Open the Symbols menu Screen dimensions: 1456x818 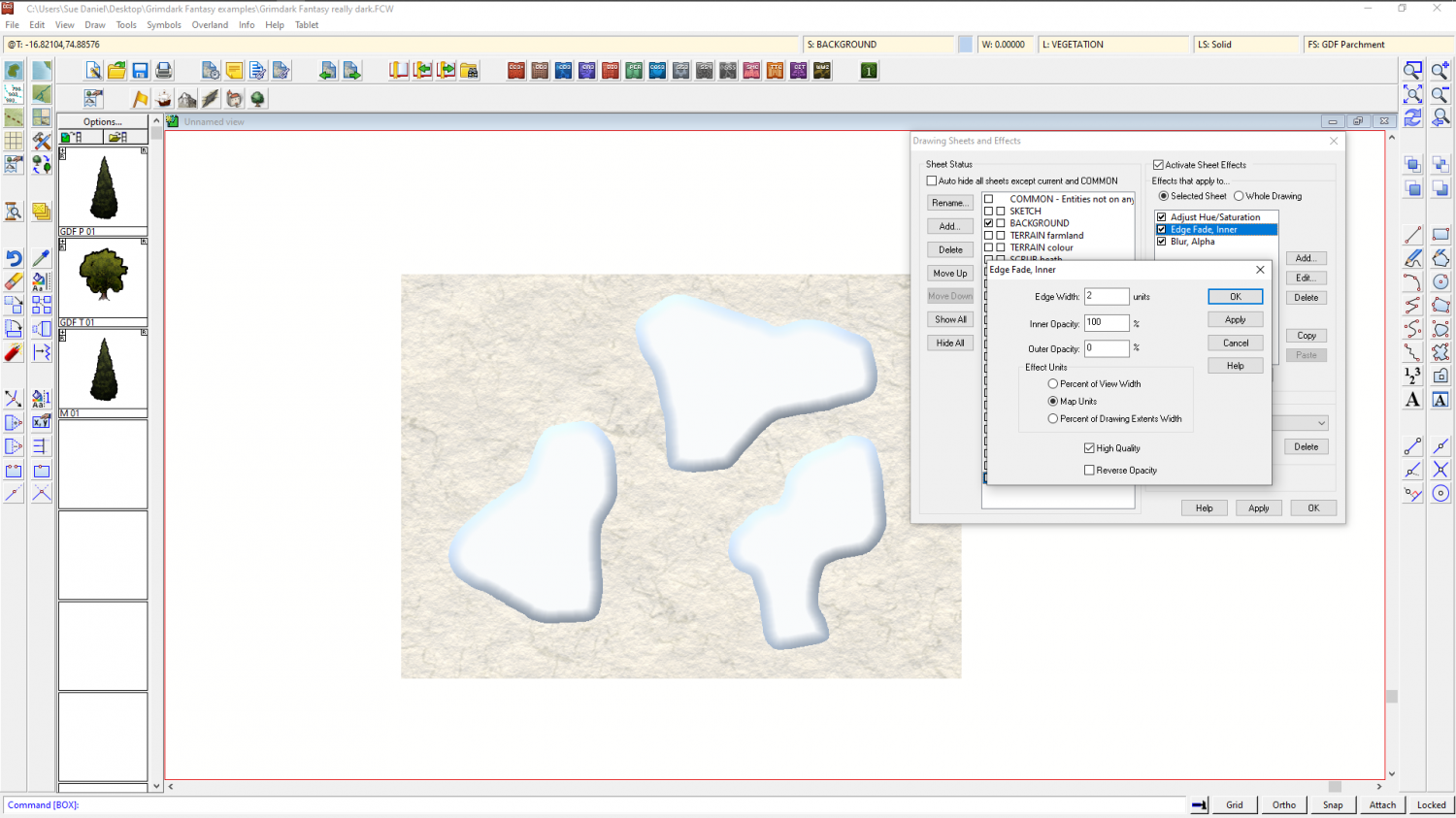(164, 25)
